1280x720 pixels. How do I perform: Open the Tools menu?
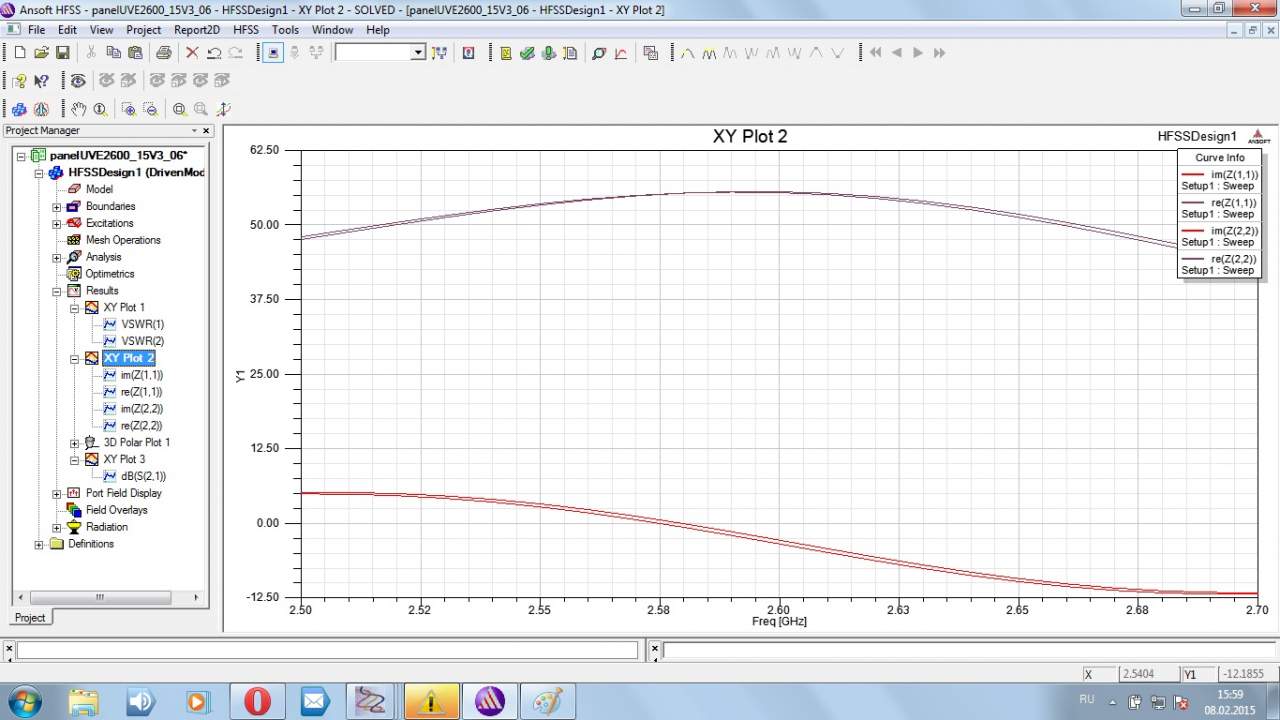(285, 30)
